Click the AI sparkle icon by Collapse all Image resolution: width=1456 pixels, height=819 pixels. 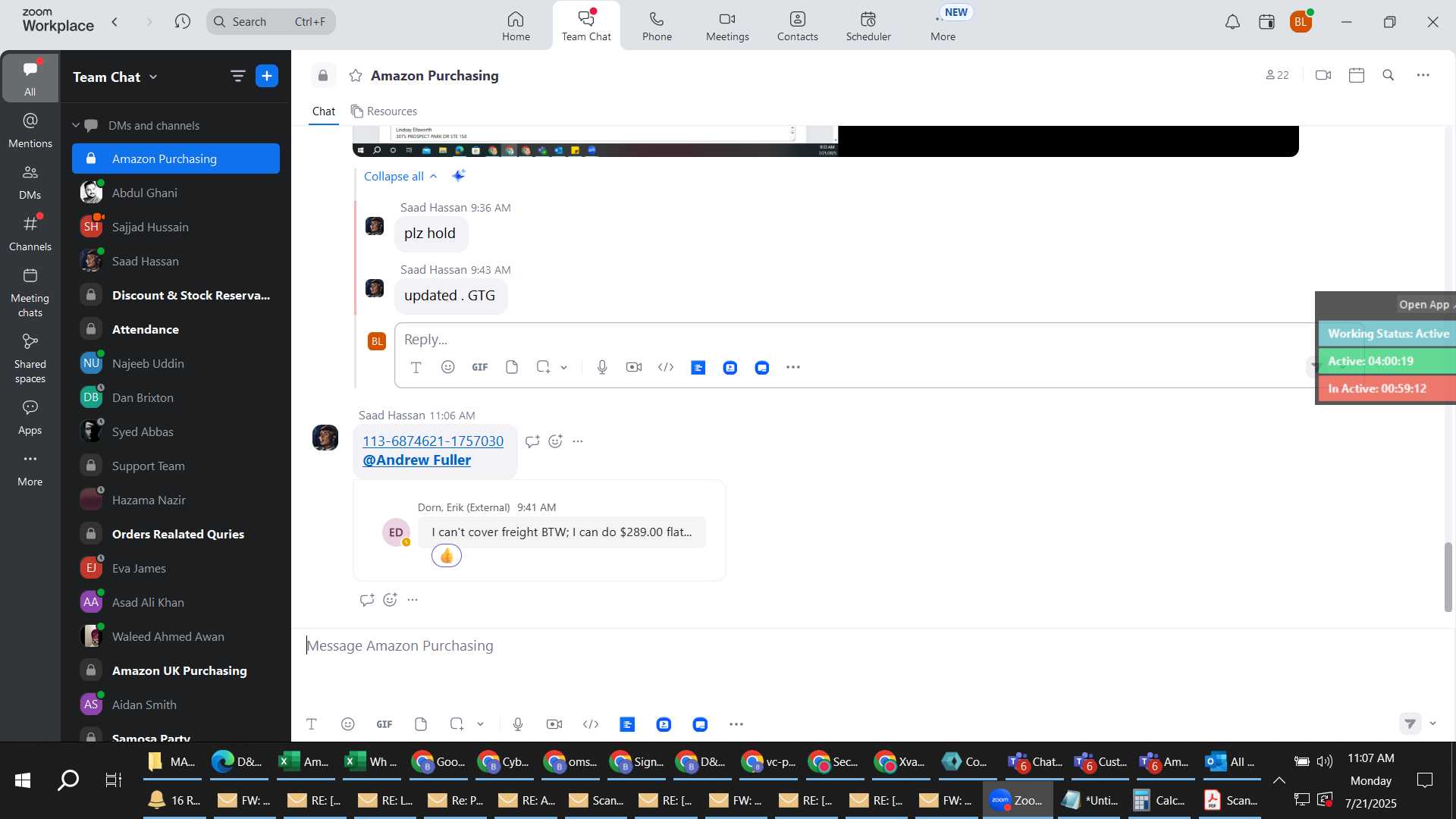(x=458, y=176)
